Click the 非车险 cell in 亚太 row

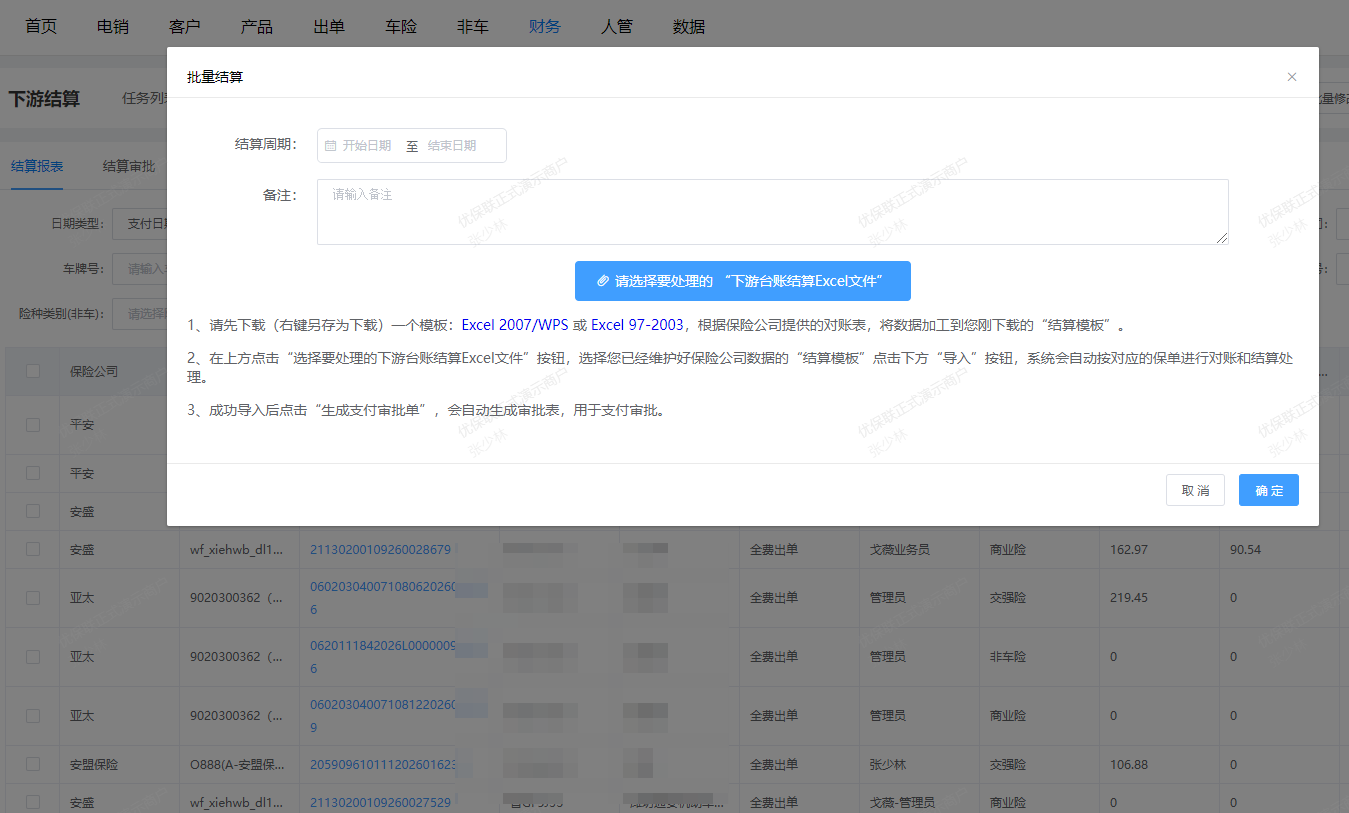pyautogui.click(x=1008, y=656)
